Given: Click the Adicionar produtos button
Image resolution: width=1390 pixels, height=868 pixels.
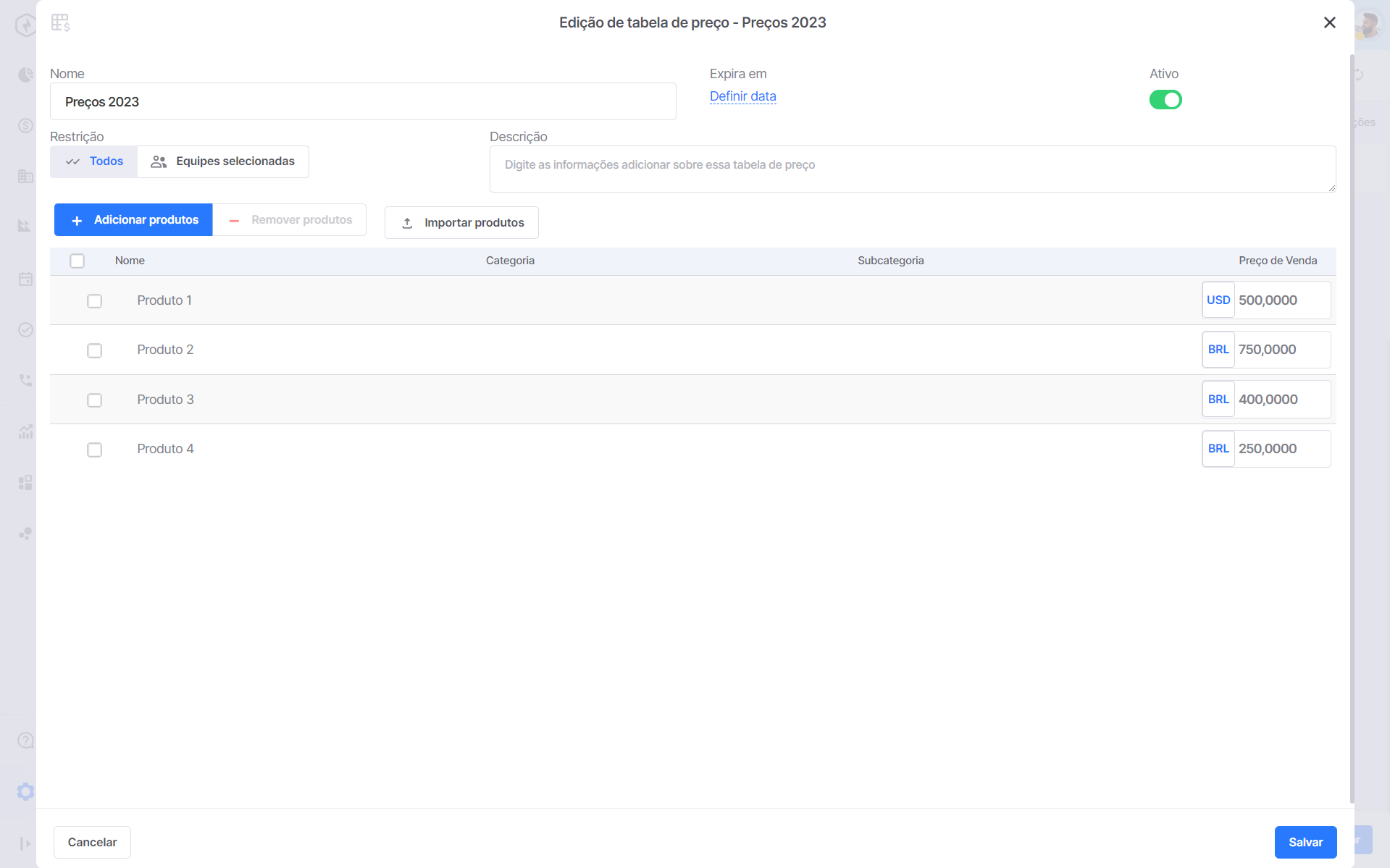Looking at the screenshot, I should (x=133, y=219).
